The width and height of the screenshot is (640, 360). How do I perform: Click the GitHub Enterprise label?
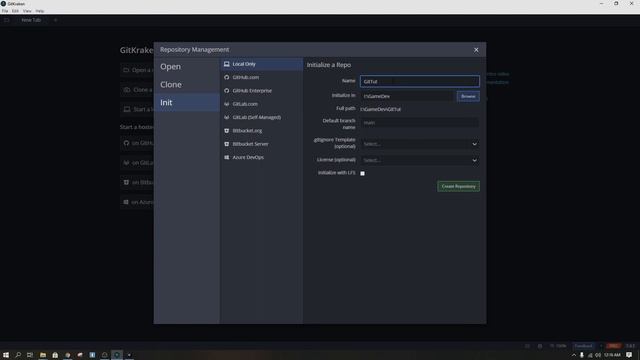pos(252,91)
